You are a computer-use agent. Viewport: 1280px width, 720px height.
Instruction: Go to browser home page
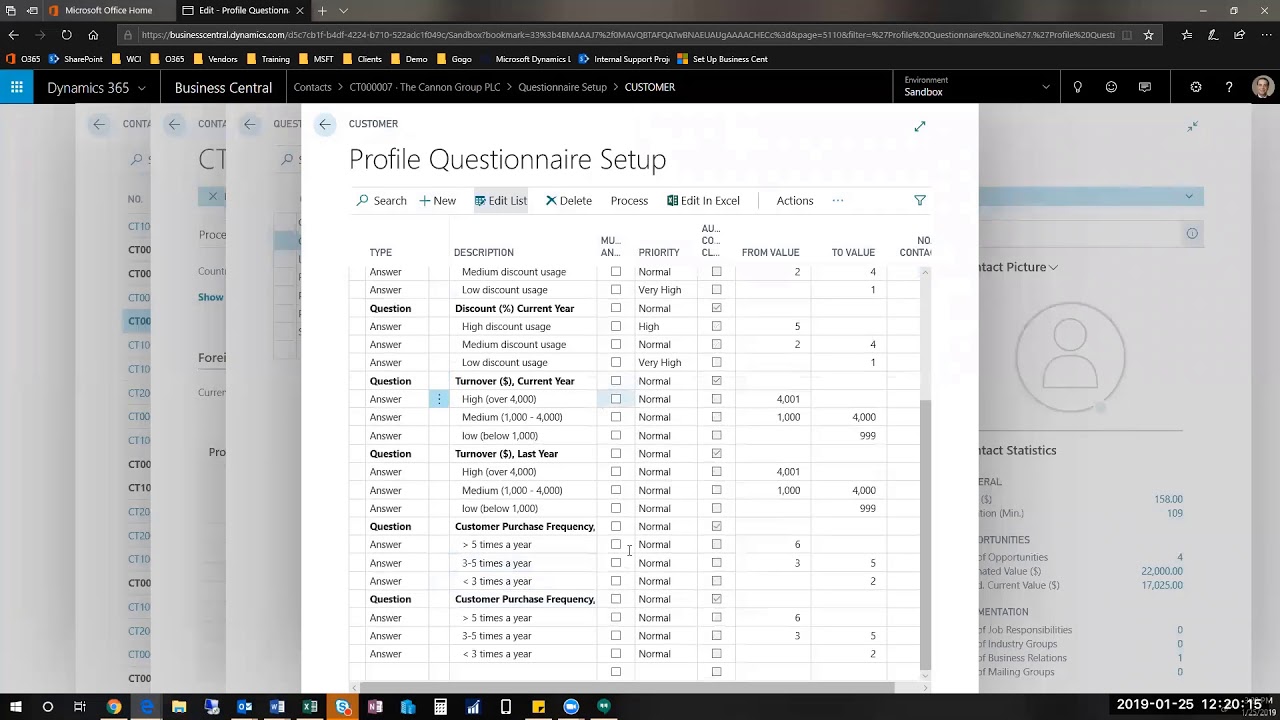point(93,34)
